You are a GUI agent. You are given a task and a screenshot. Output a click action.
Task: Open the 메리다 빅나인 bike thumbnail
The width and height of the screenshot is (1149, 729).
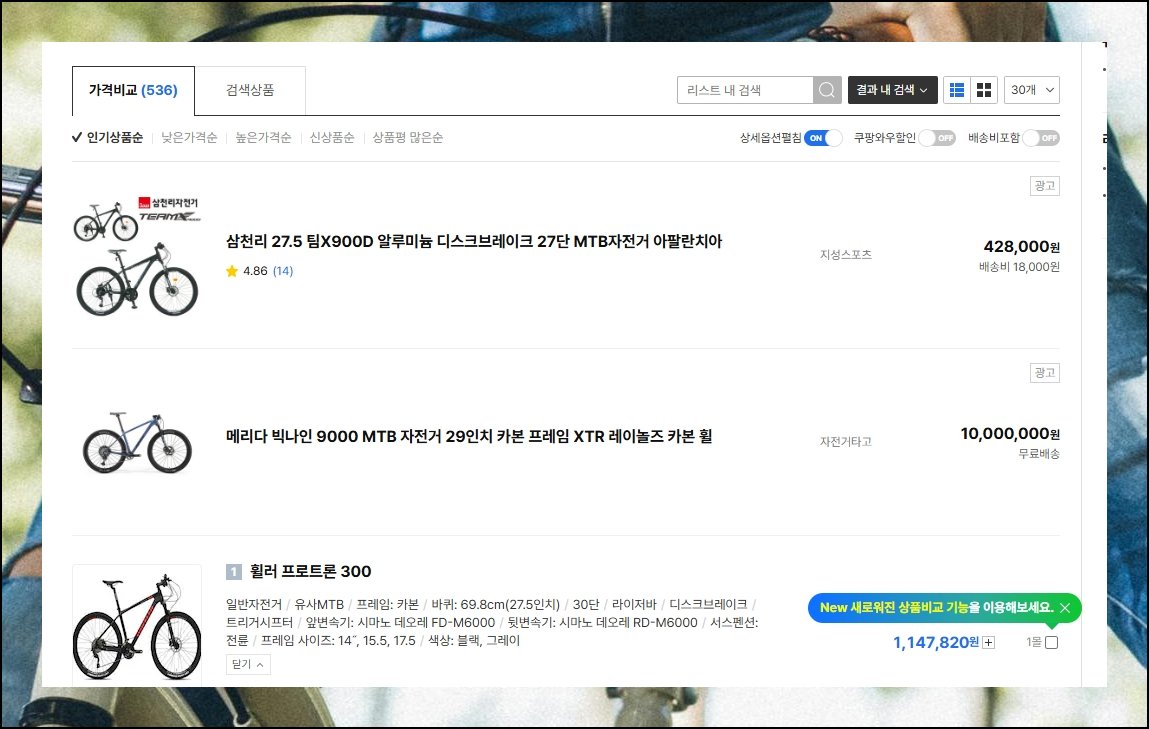(137, 443)
